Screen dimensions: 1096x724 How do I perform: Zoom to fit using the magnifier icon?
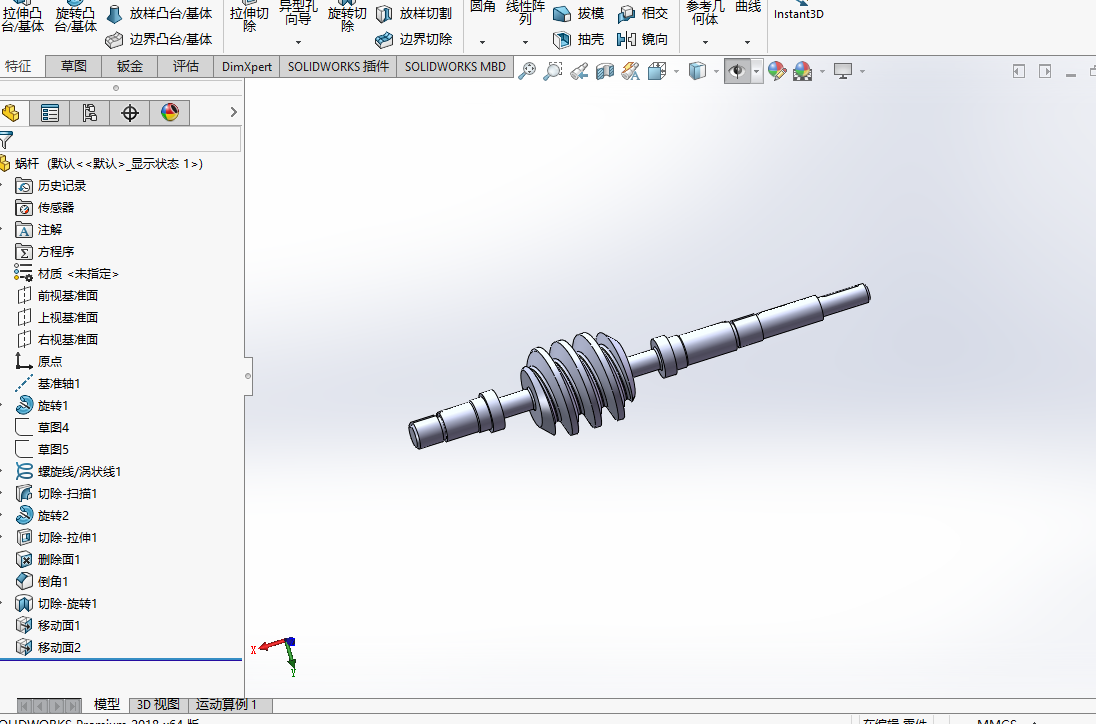tap(527, 71)
